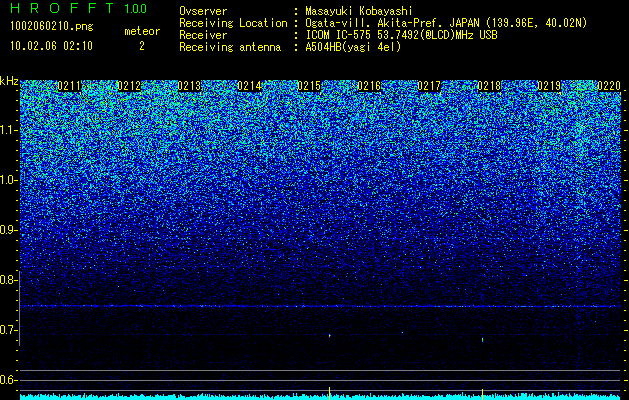Click the 1.0 frequency axis label

[8, 180]
